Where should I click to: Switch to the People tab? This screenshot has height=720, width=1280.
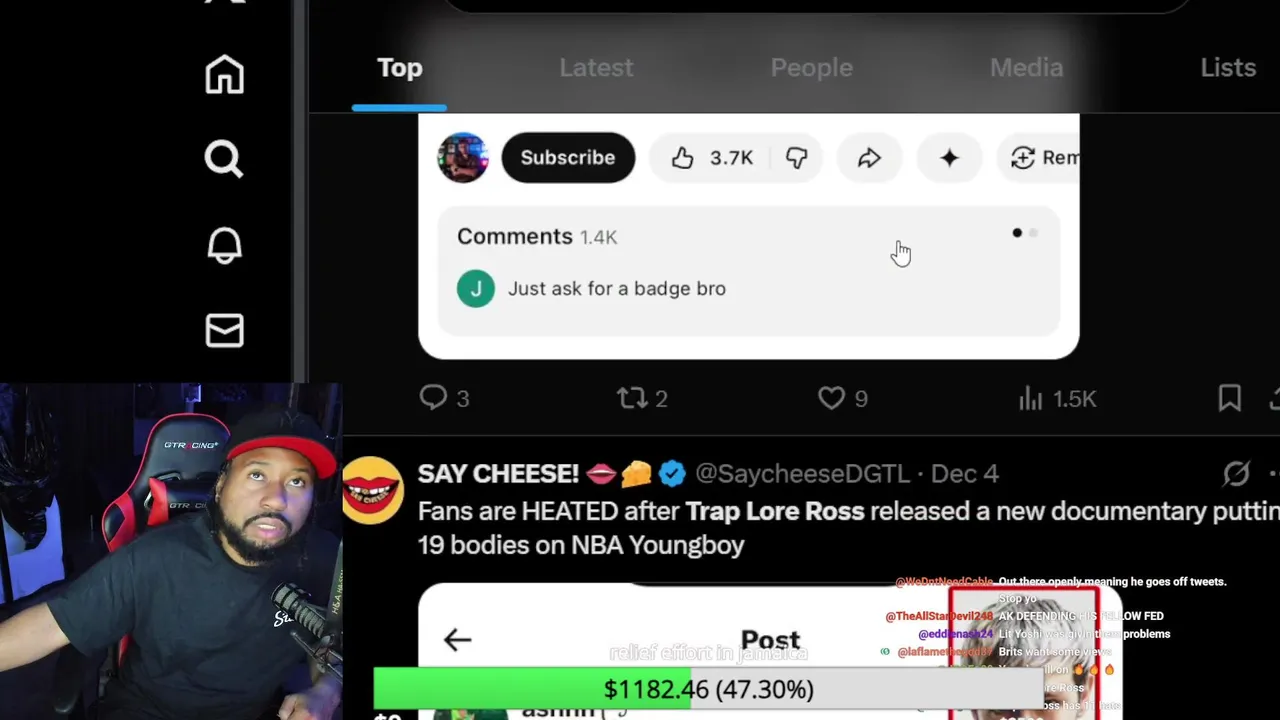coord(811,68)
